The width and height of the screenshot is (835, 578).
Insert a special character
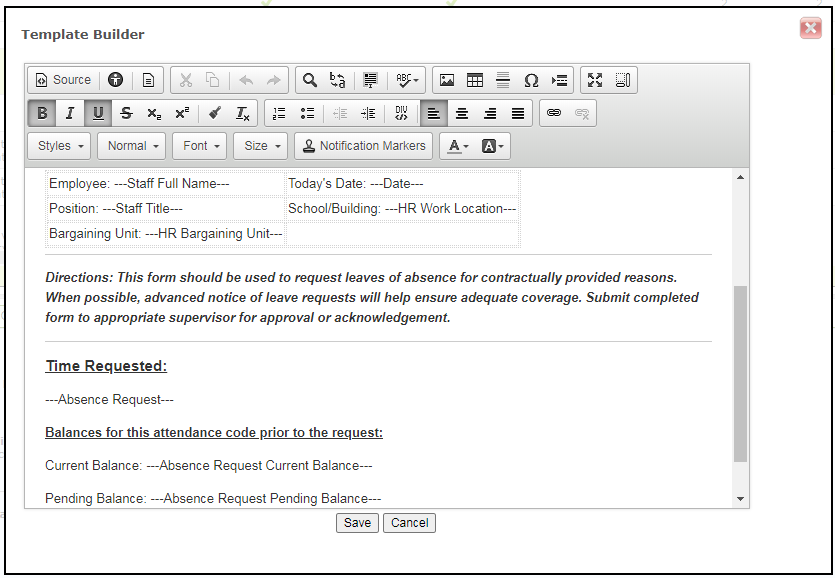coord(531,80)
